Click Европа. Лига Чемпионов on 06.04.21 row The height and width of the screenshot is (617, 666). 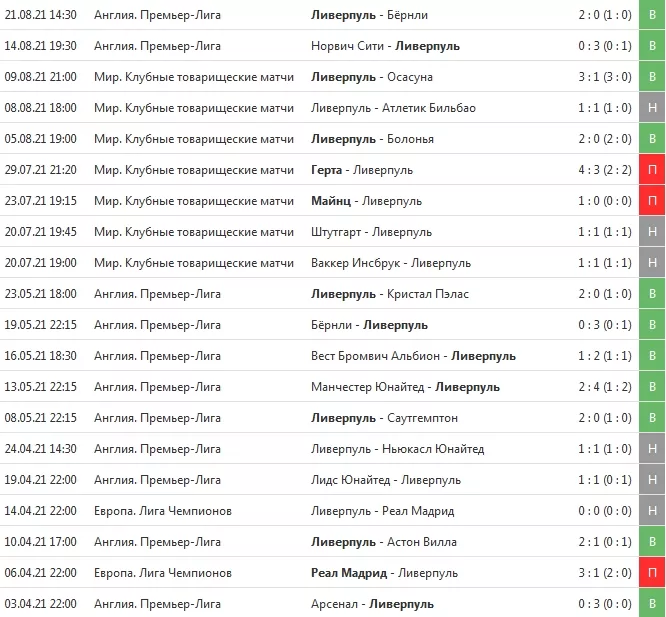click(163, 573)
